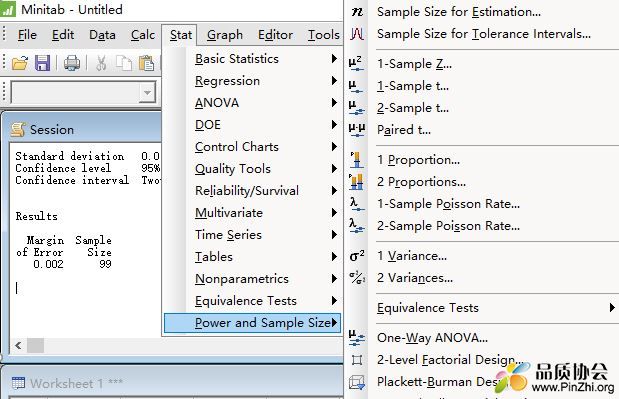
Task: Click the 1-Sample Z icon
Action: 356,64
